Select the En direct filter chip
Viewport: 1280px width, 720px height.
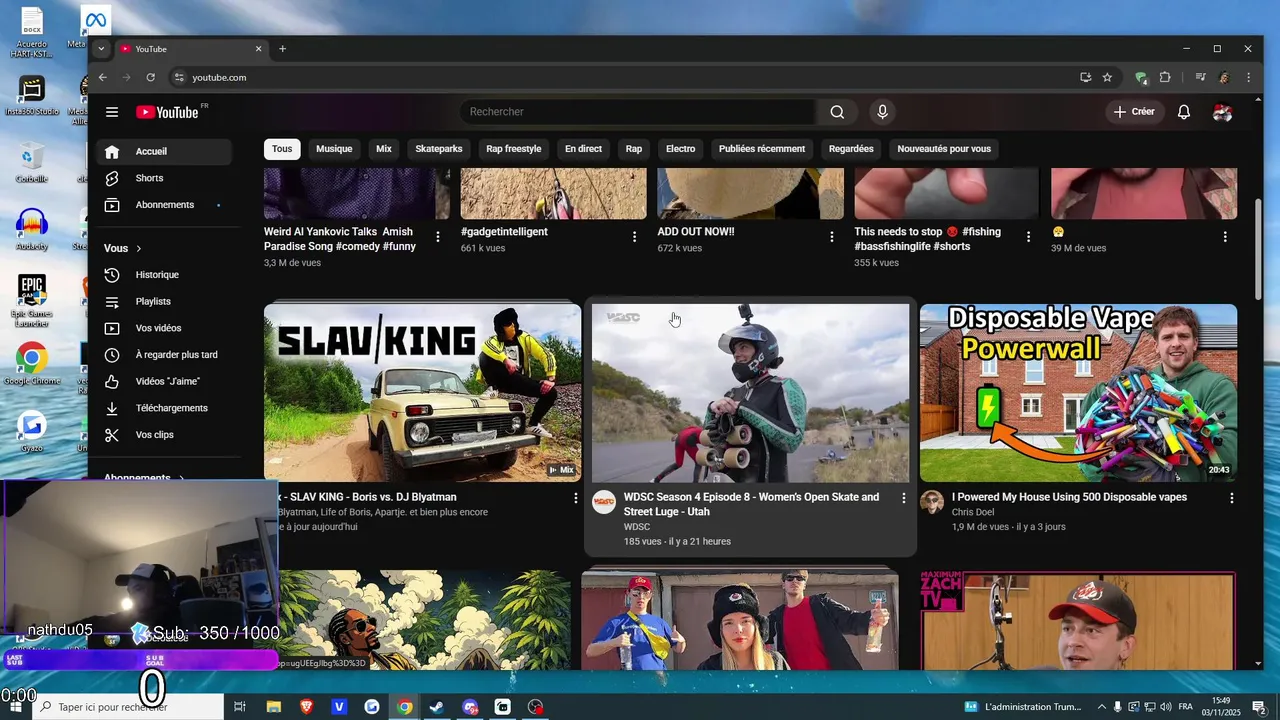tap(583, 149)
